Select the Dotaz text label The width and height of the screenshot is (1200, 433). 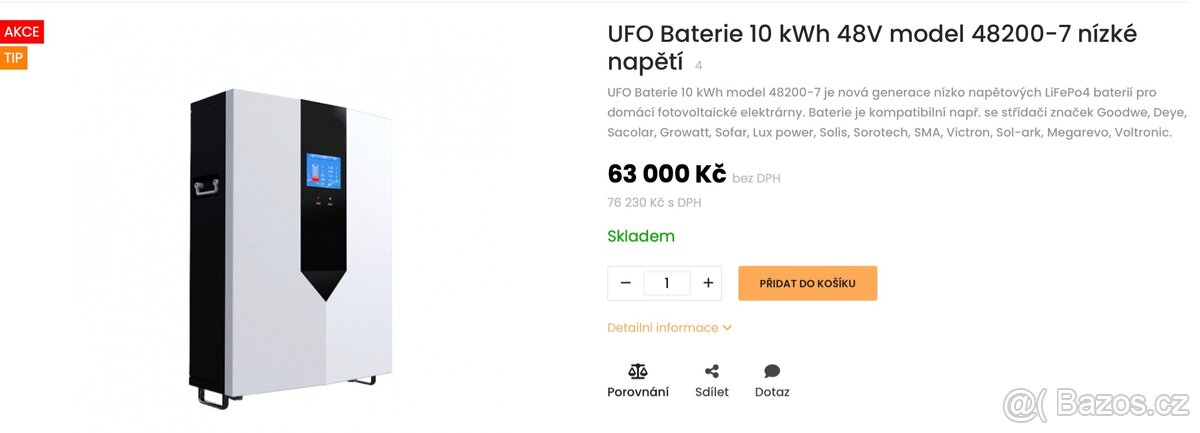pyautogui.click(x=772, y=392)
